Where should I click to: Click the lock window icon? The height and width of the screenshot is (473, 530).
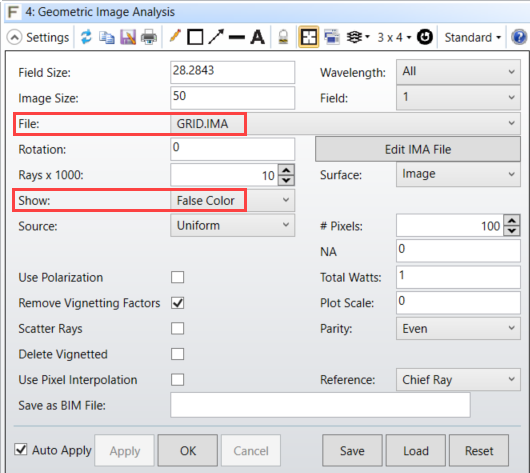click(283, 37)
